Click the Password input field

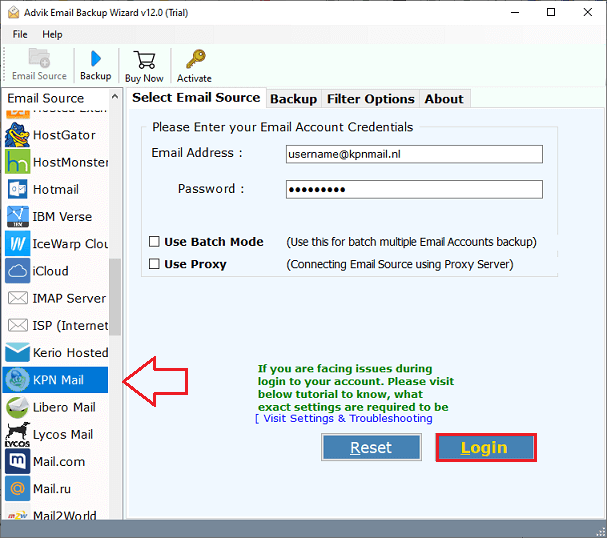click(x=414, y=189)
